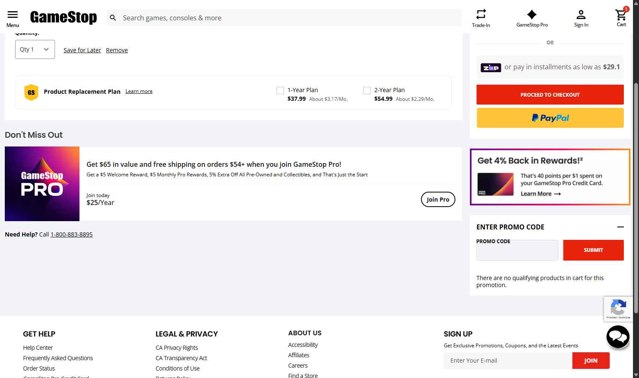Click the JOIN email signup button
Viewport: 639px width, 378px height.
tap(591, 360)
